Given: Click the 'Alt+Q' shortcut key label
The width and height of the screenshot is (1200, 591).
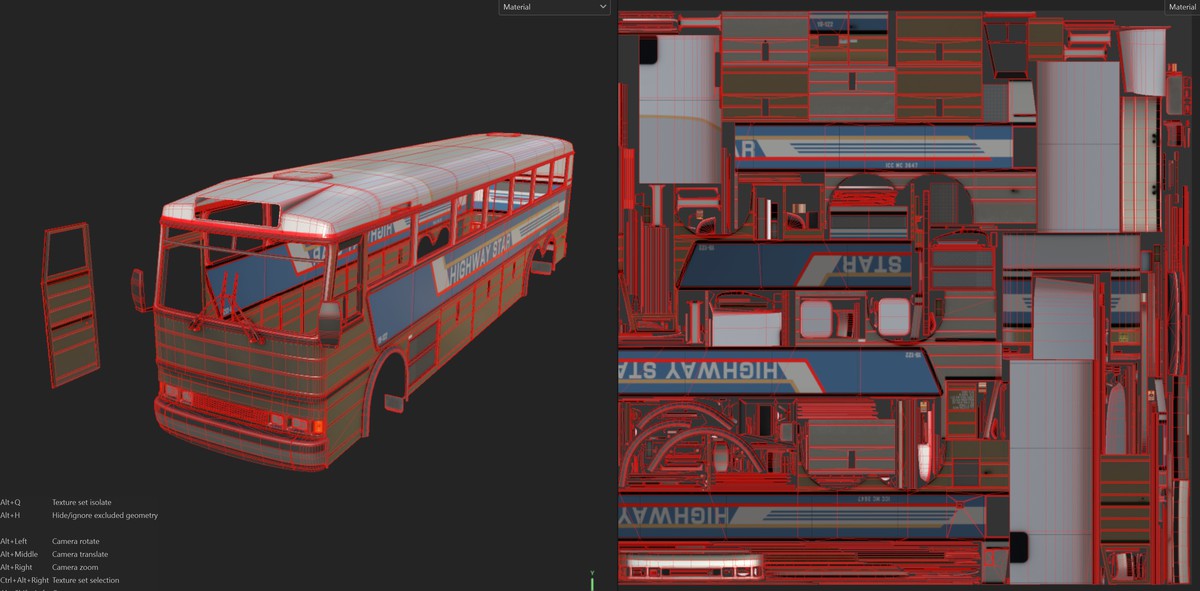Looking at the screenshot, I should click(10, 502).
